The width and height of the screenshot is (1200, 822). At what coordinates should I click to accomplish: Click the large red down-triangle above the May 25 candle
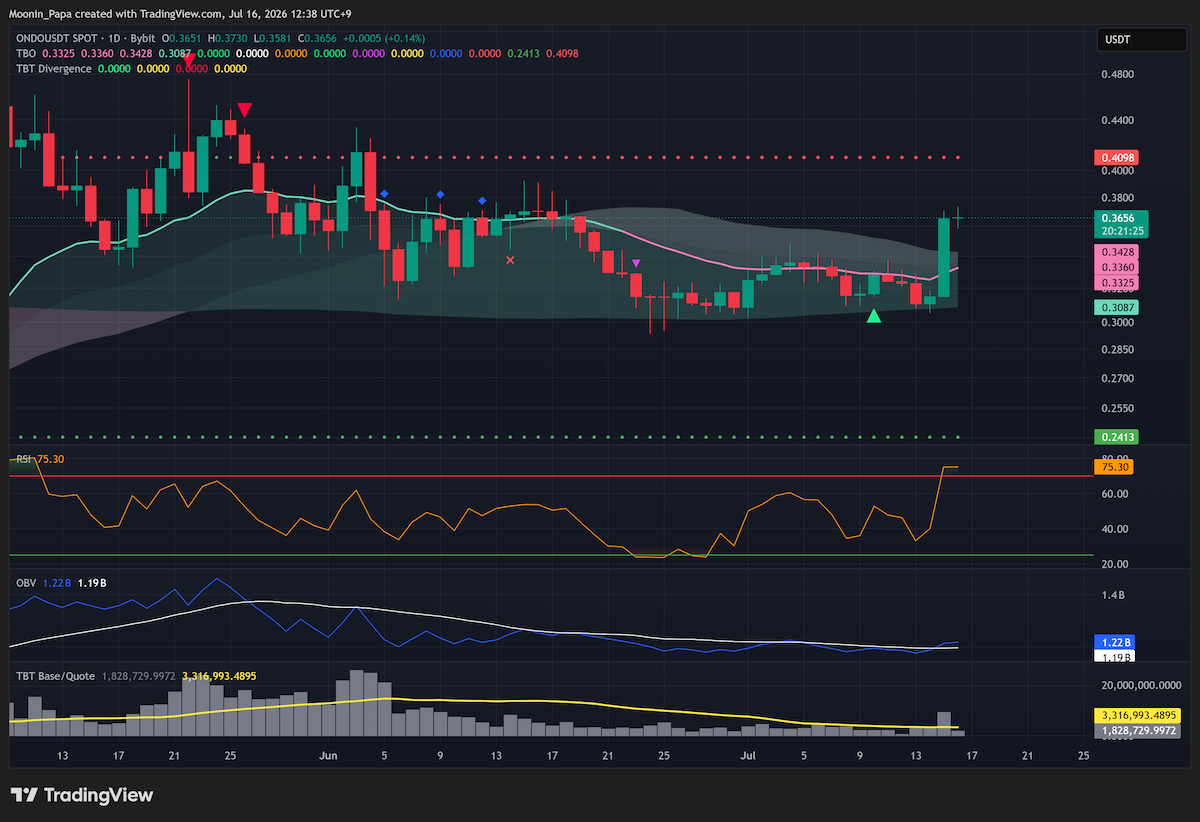click(x=244, y=110)
